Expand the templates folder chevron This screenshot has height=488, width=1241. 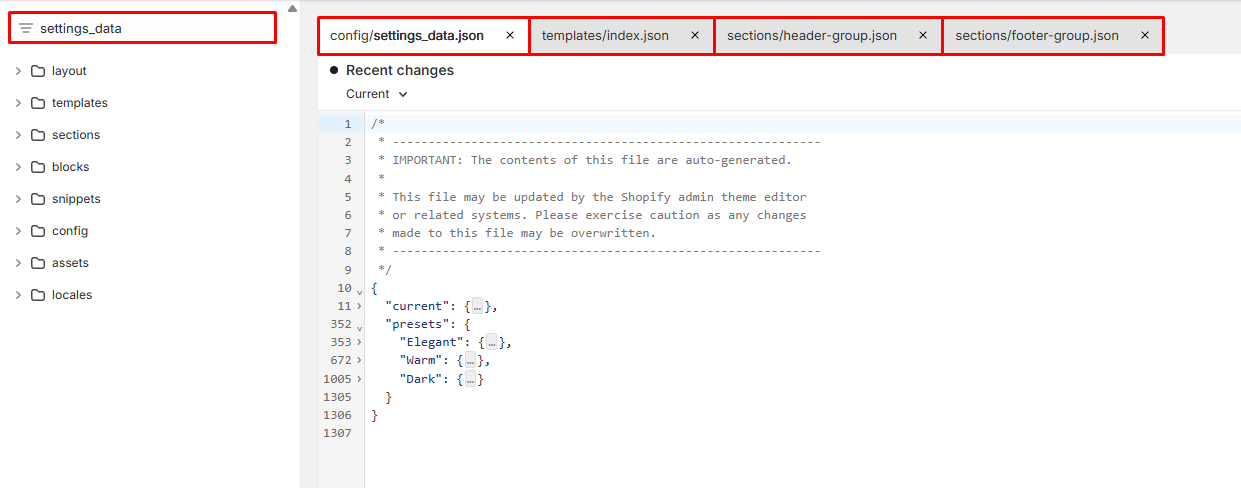click(x=18, y=103)
